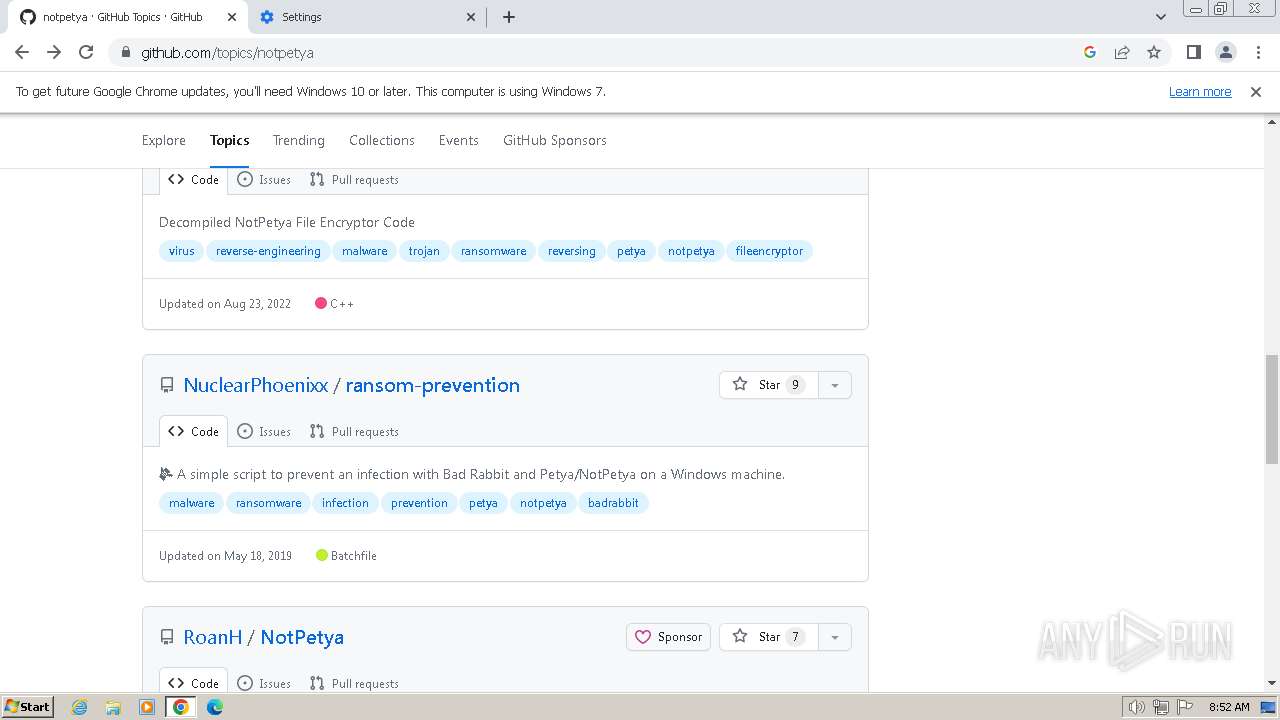Image resolution: width=1280 pixels, height=720 pixels.
Task: Open the Trending section
Action: (x=299, y=140)
